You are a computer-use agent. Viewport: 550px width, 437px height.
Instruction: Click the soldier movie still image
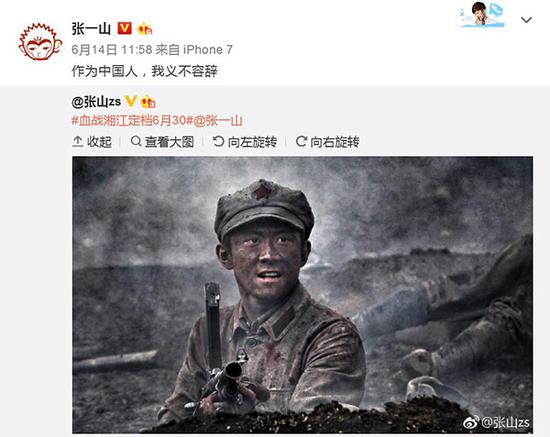tap(302, 295)
